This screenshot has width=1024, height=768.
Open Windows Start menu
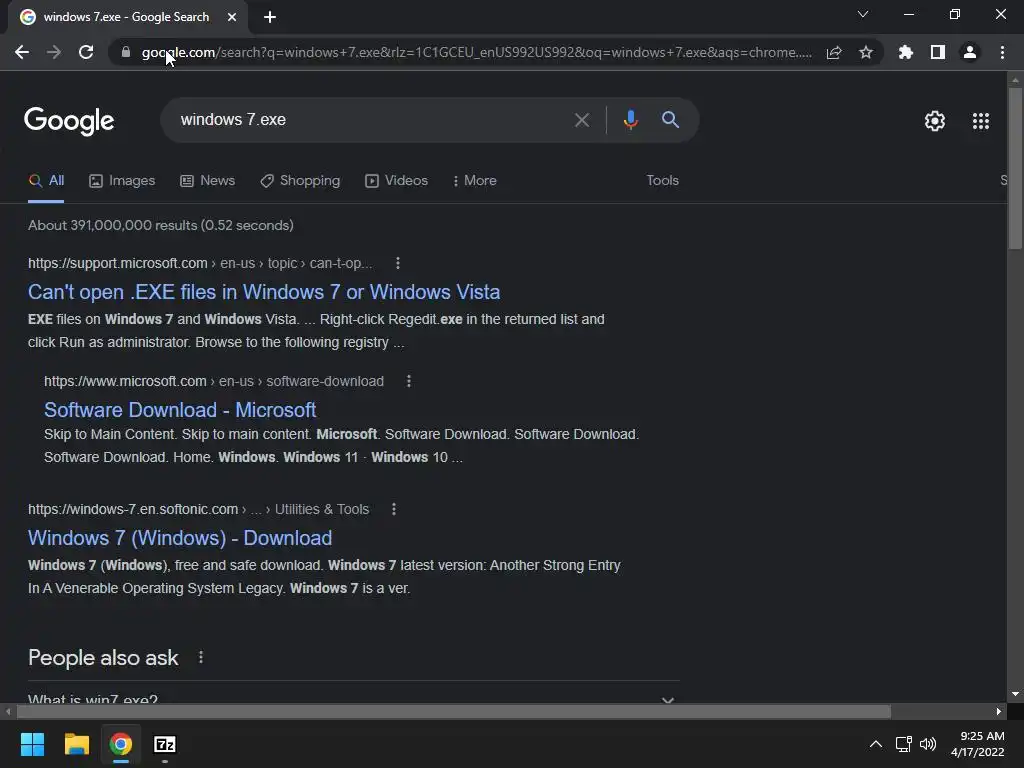pos(32,744)
